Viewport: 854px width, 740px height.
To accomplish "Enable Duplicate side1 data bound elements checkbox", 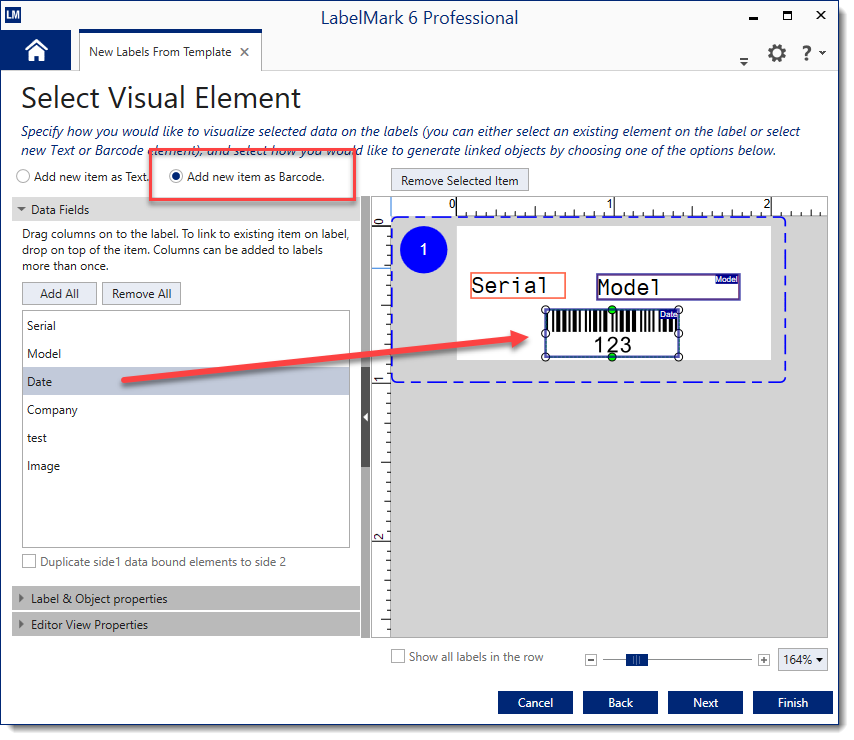I will [29, 561].
